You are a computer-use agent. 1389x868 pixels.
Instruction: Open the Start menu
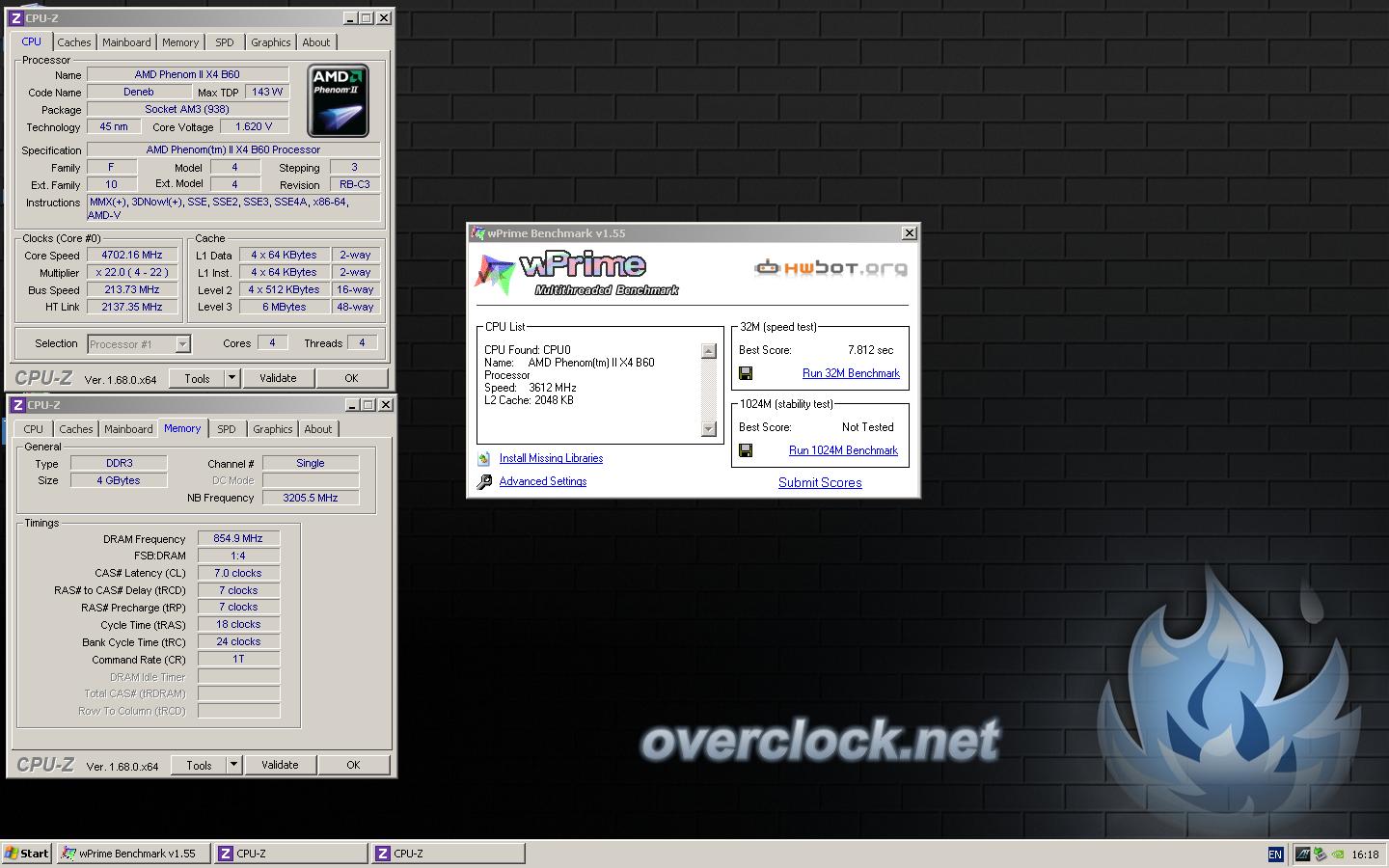point(27,854)
